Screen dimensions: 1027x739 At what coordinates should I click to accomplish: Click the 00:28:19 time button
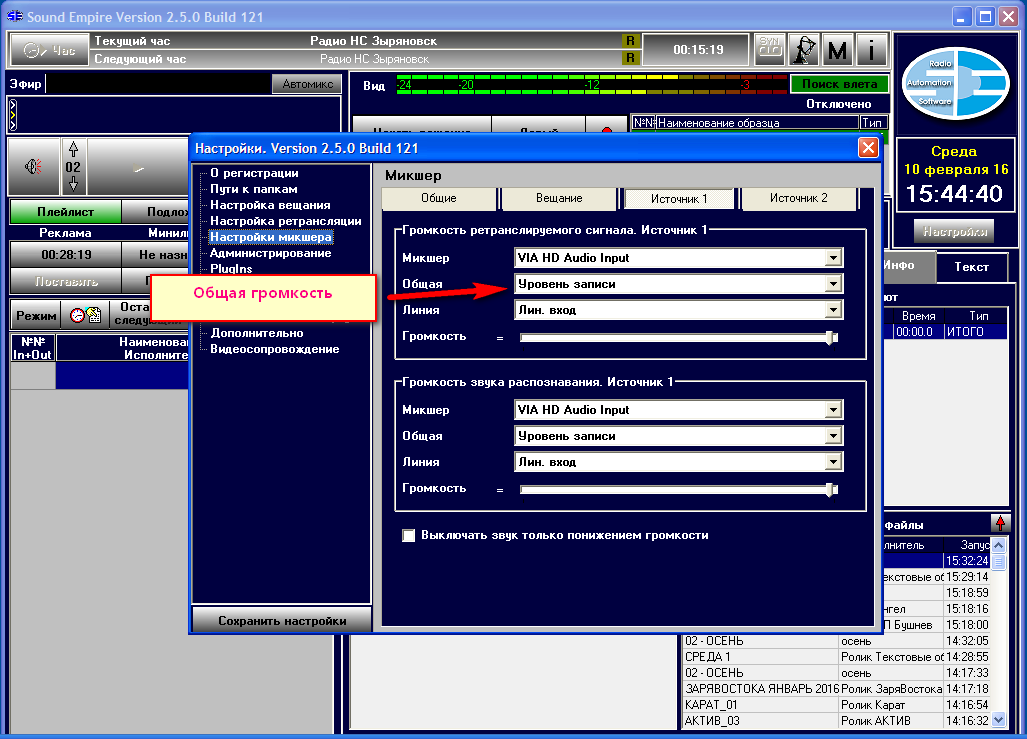click(66, 254)
